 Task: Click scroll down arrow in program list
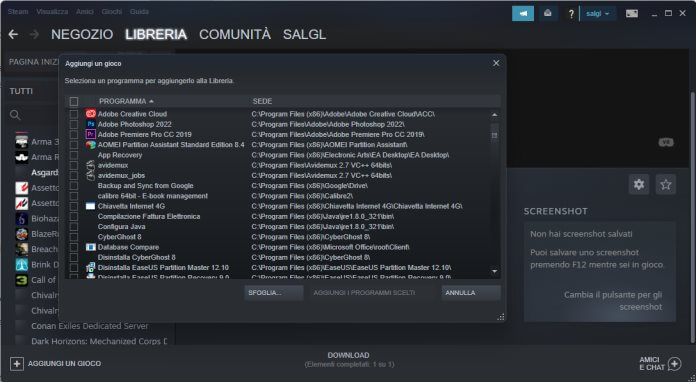tap(494, 271)
